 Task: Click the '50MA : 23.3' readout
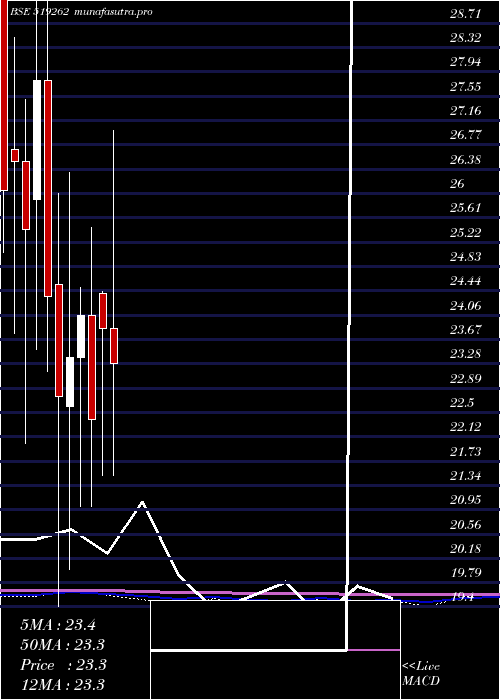click(x=62, y=645)
